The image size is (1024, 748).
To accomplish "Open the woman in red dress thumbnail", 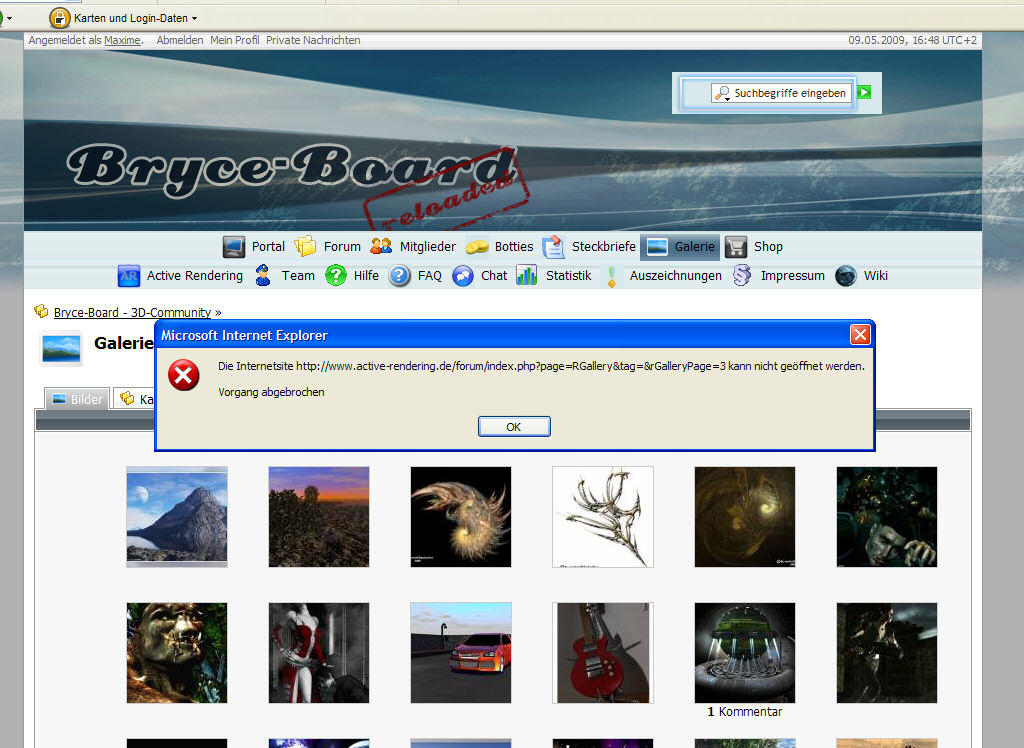I will point(319,653).
